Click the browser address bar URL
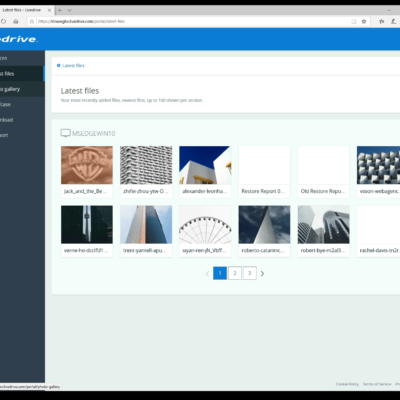This screenshot has width=400, height=400. [x=82, y=21]
